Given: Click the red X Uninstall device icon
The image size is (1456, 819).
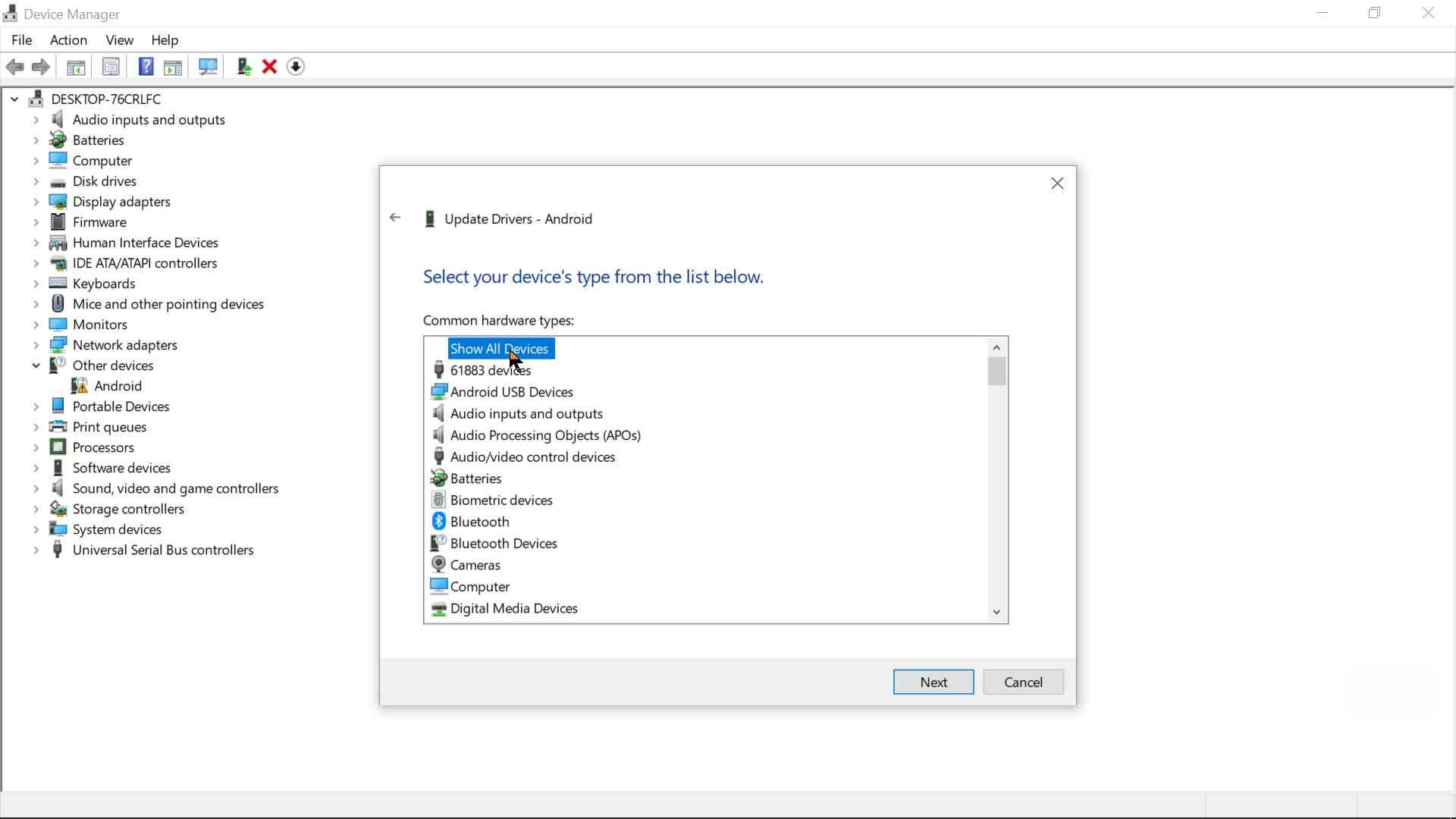Looking at the screenshot, I should (x=269, y=67).
